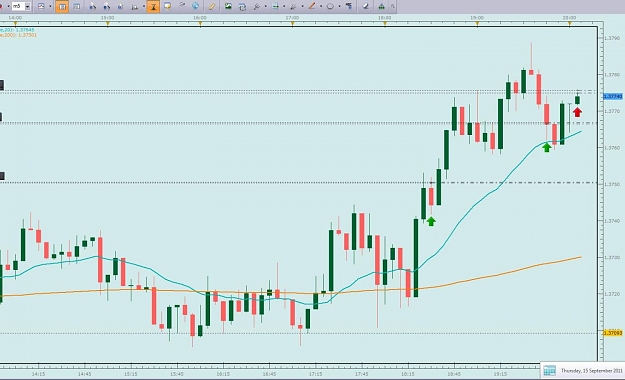Open the horizontal line tool dropdown arrow
The height and width of the screenshot is (380, 625).
click(x=284, y=6)
